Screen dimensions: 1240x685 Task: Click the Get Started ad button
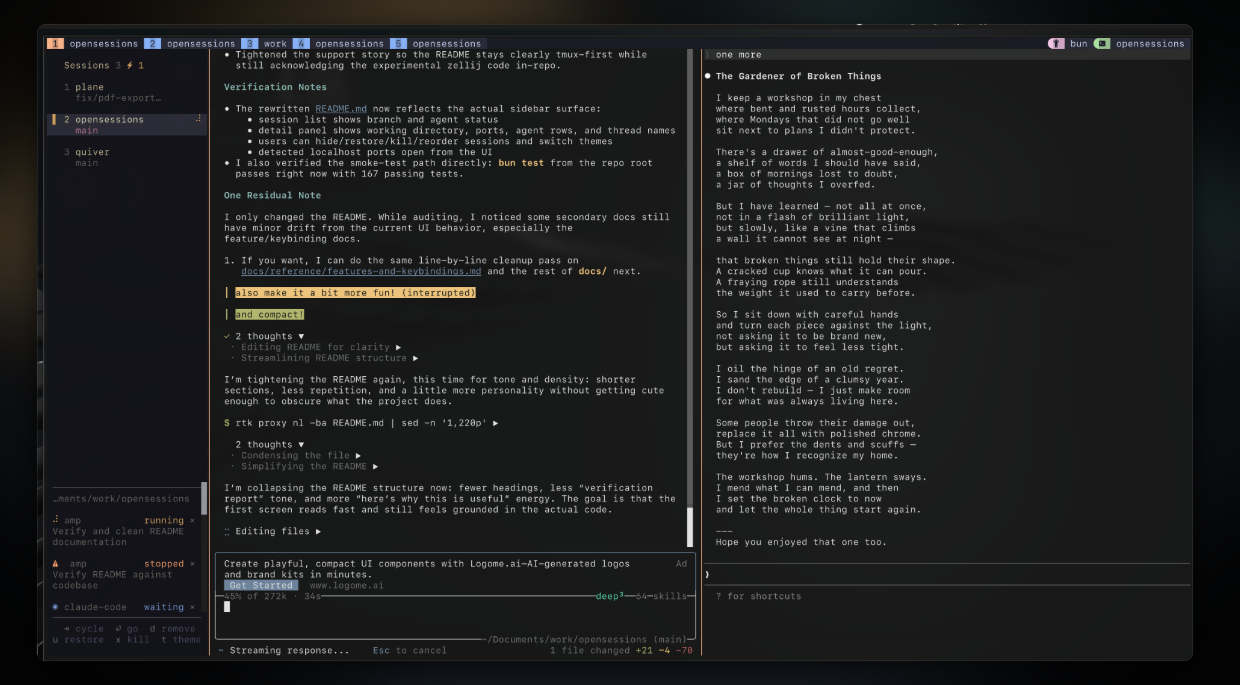[260, 585]
